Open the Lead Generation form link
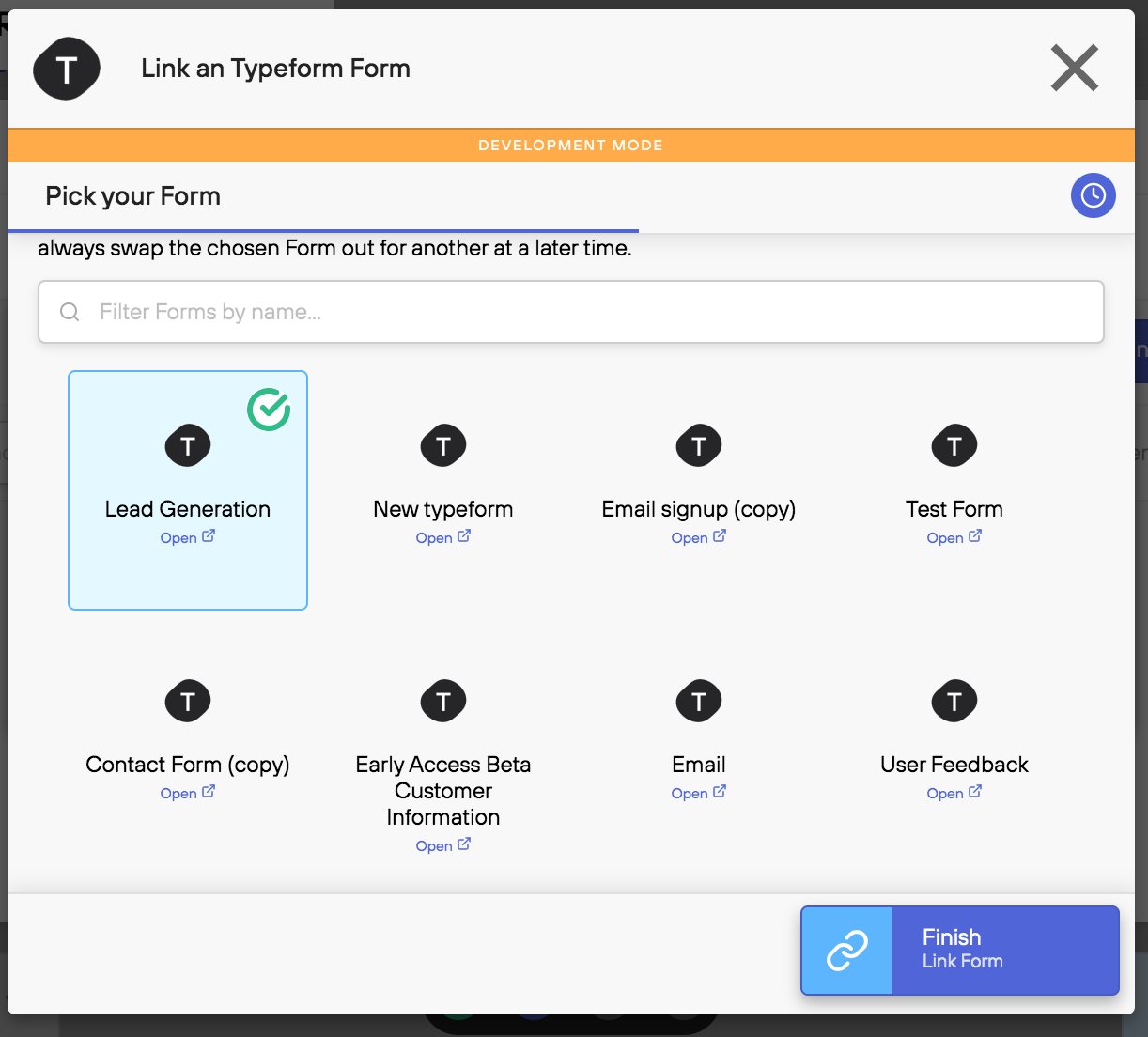 pyautogui.click(x=188, y=537)
